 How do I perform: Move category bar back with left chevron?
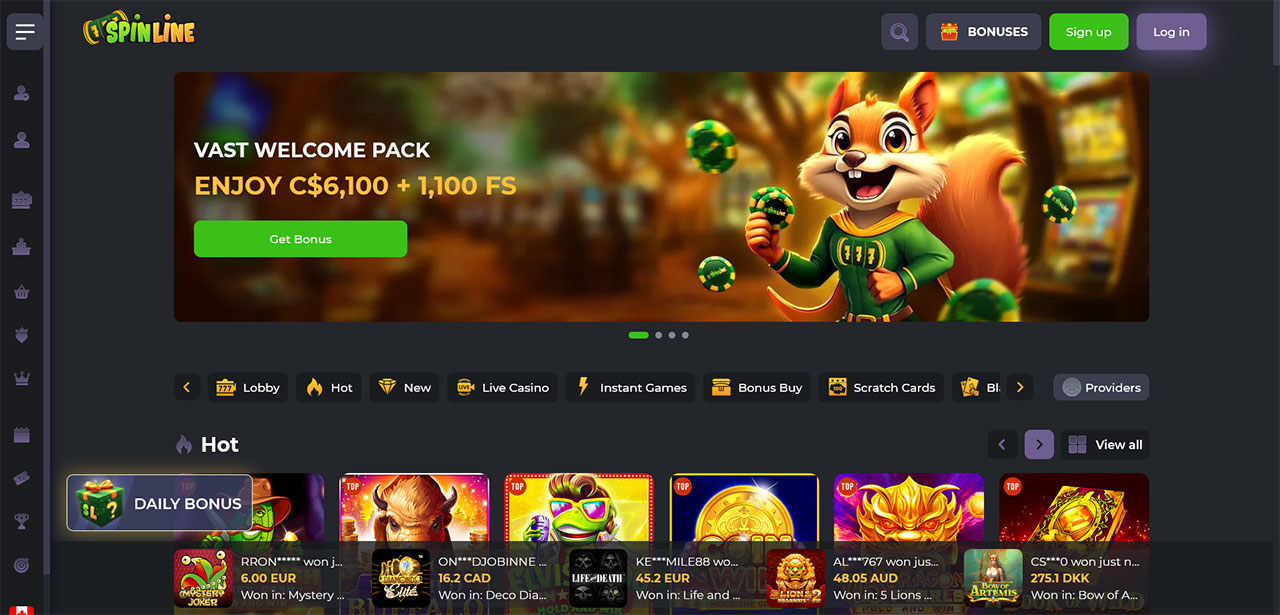click(187, 387)
